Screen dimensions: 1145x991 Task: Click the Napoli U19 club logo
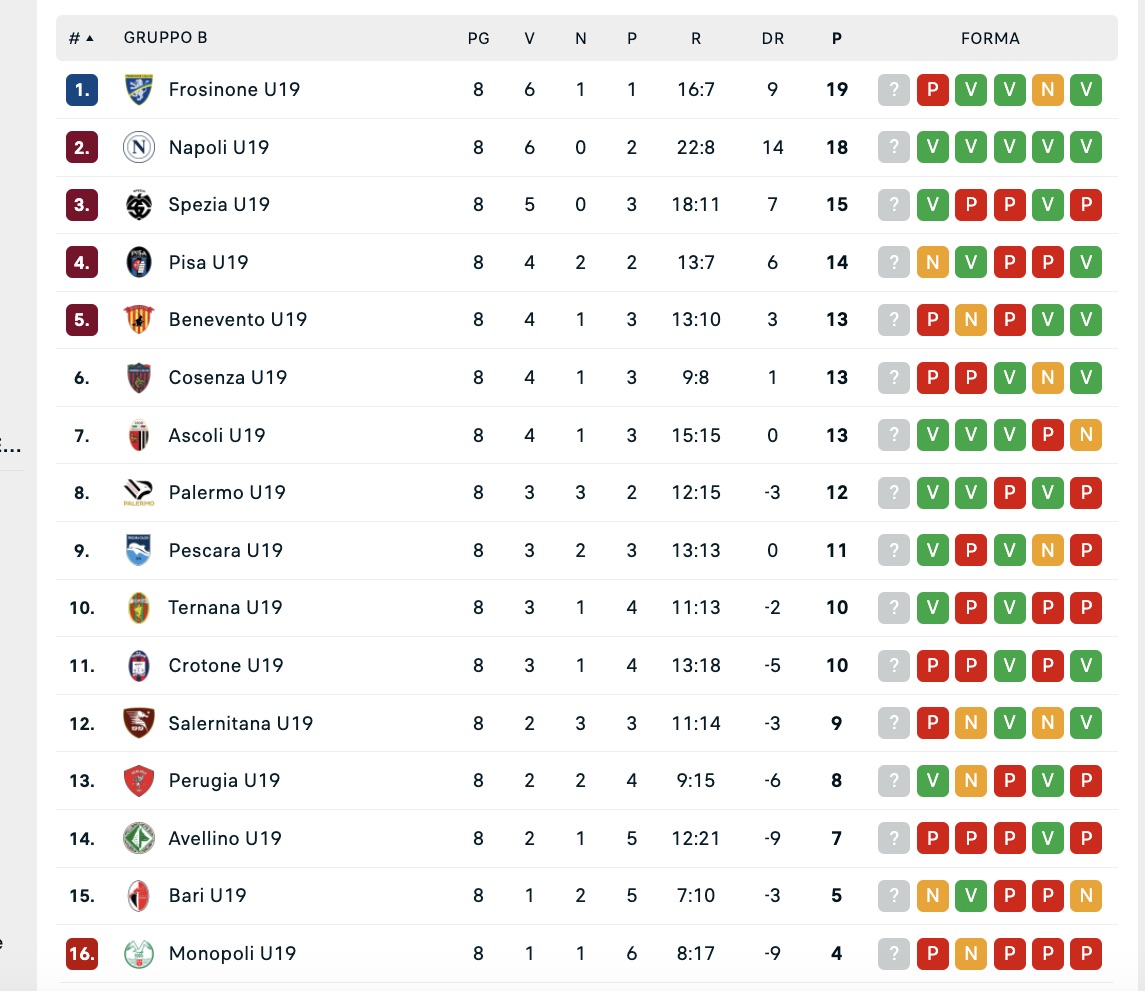tap(139, 148)
